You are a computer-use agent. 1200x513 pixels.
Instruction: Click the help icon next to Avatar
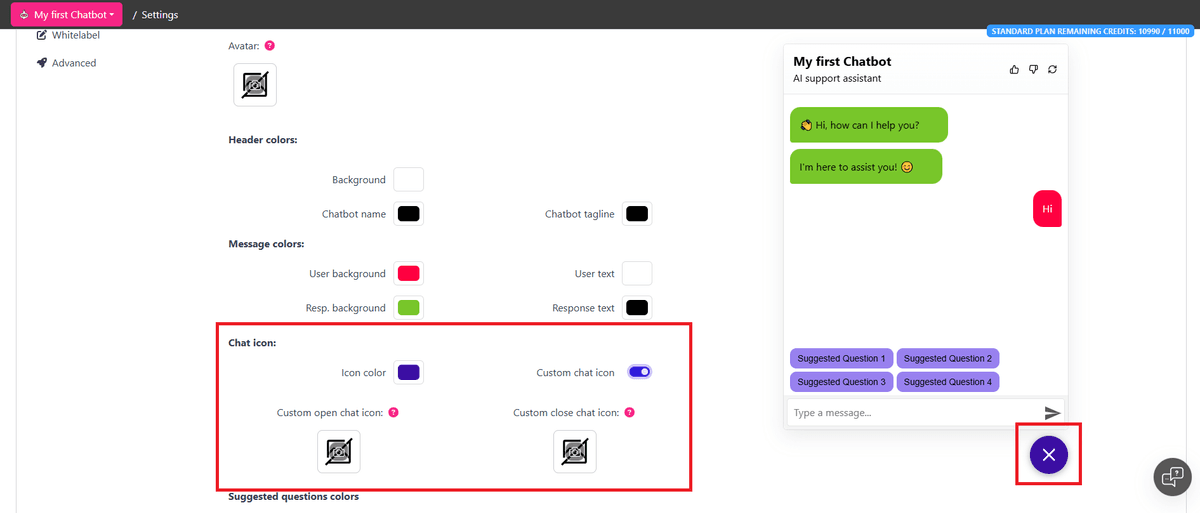point(270,46)
